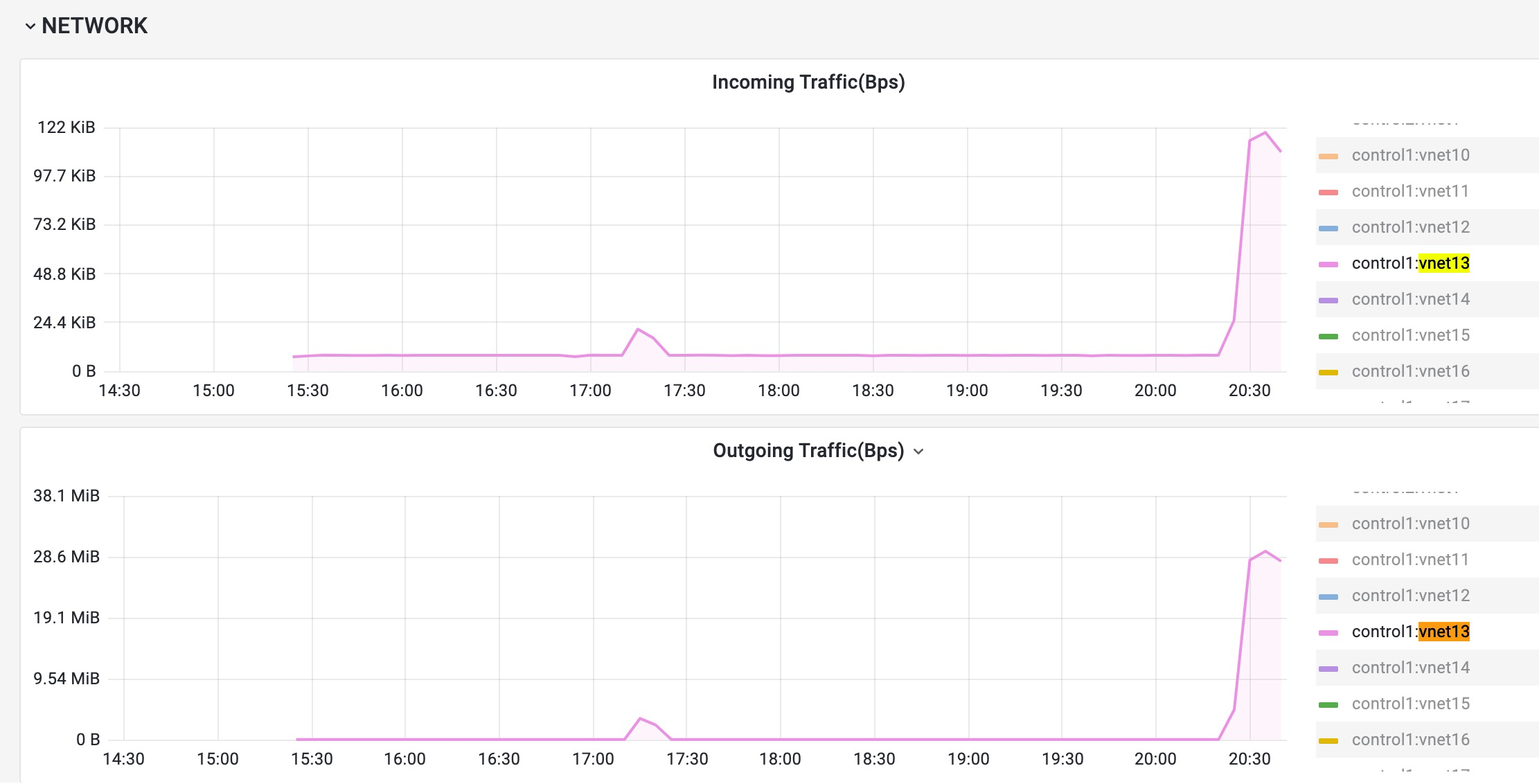Image resolution: width=1539 pixels, height=784 pixels.
Task: Click control1:vnet14 entry in Outgoing legend
Action: pyautogui.click(x=1410, y=668)
